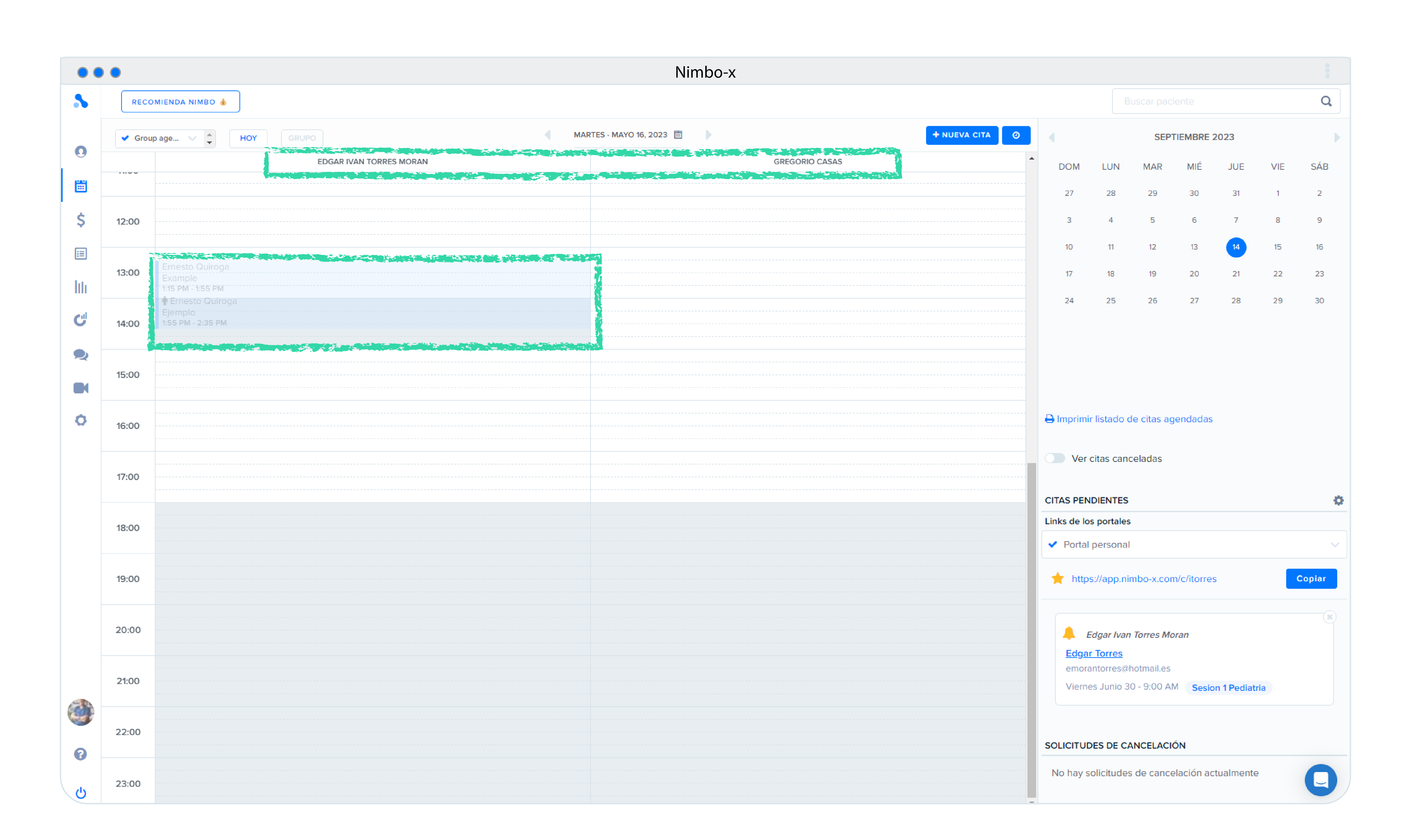Select the Edgar Ivan Torres Moran column header
1411x840 pixels.
pyautogui.click(x=372, y=162)
